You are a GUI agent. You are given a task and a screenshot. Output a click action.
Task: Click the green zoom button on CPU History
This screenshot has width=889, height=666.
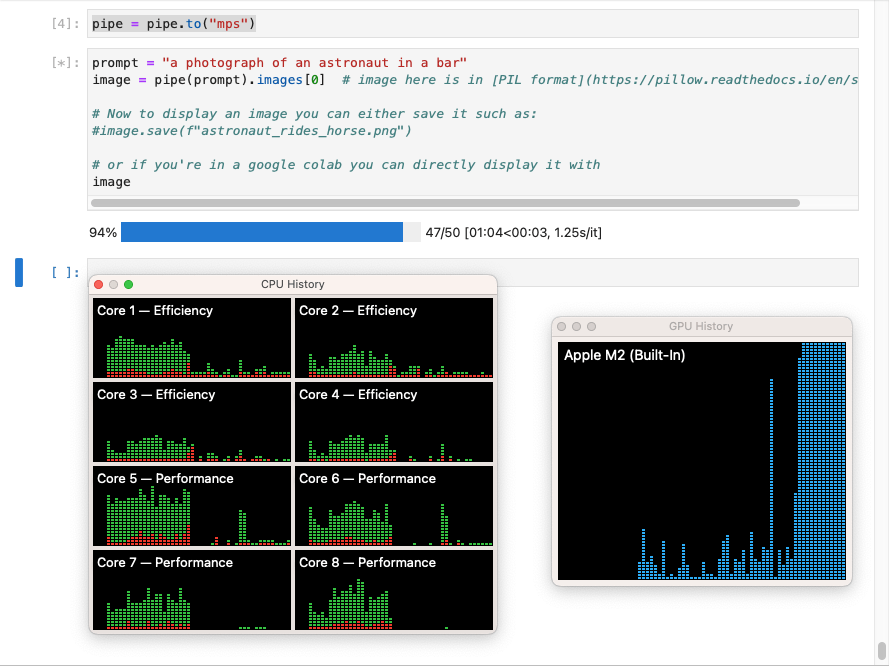coord(128,285)
